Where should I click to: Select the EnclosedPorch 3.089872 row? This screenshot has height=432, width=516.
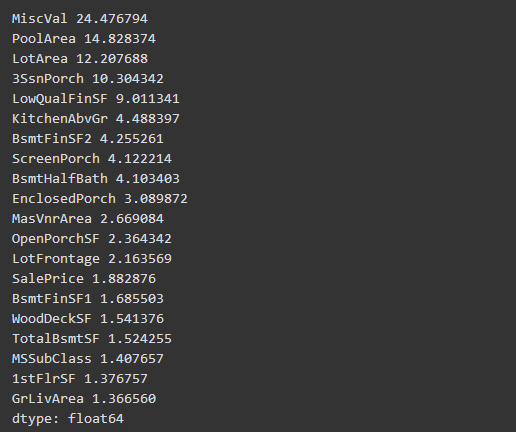coord(100,199)
